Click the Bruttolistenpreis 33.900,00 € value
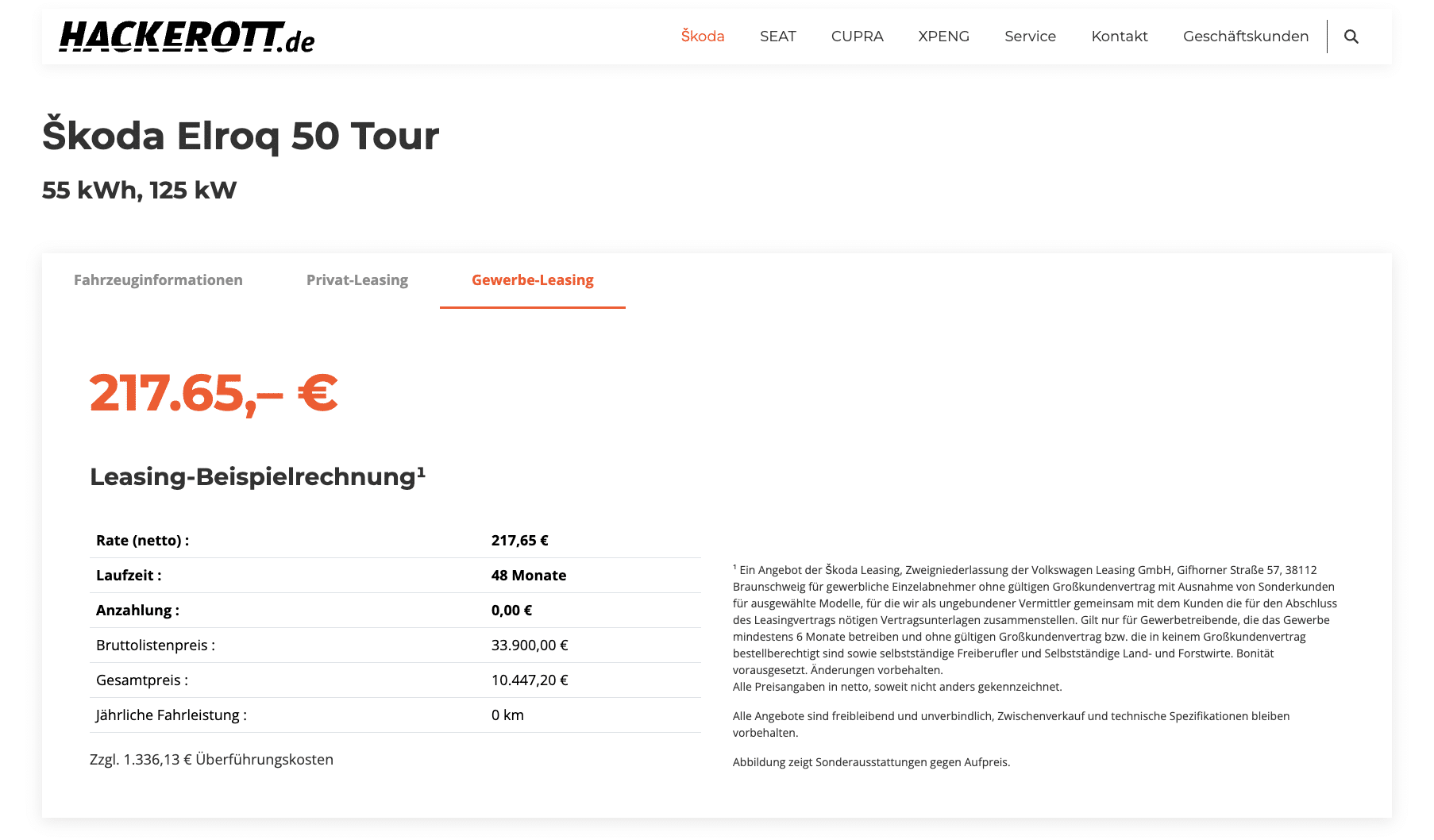This screenshot has width=1434, height=840. (530, 645)
